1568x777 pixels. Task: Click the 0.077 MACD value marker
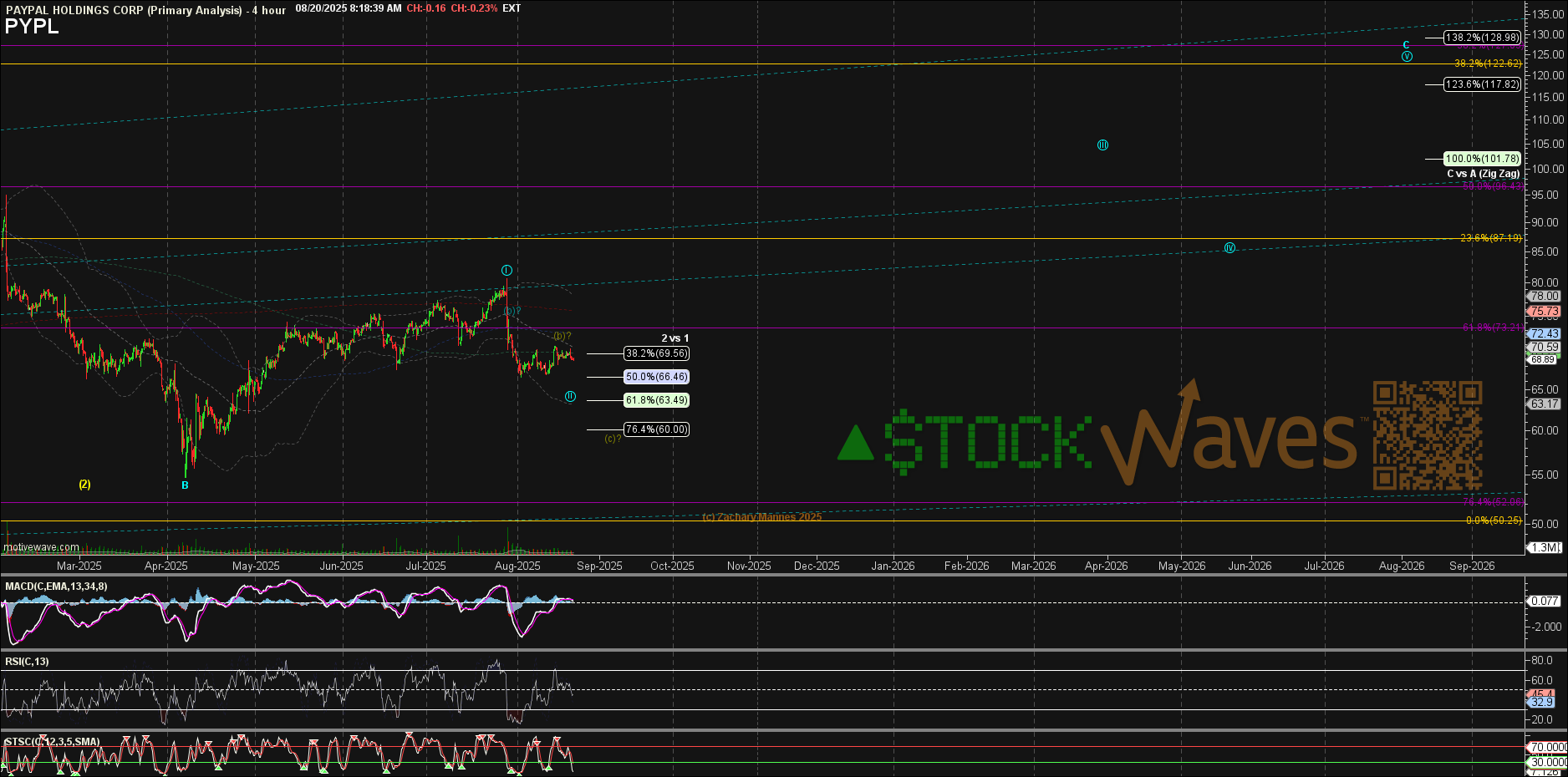tap(1545, 602)
